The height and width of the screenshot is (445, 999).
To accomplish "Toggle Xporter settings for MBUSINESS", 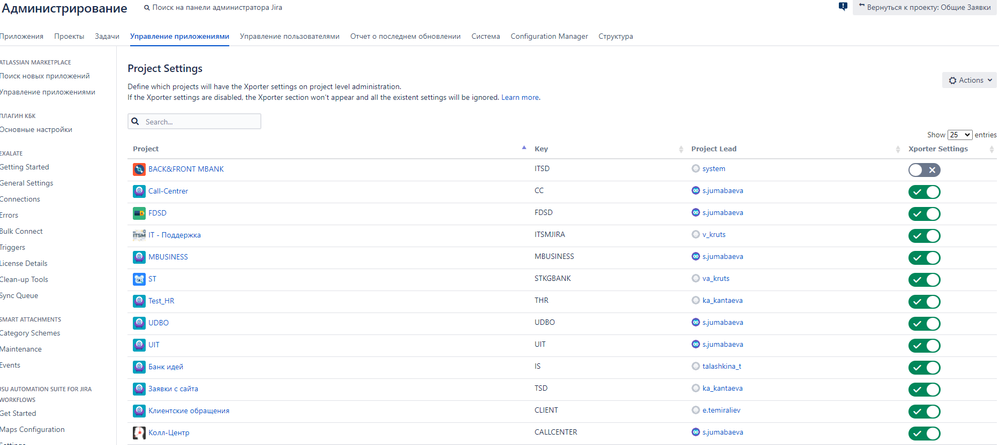I will 924,258.
